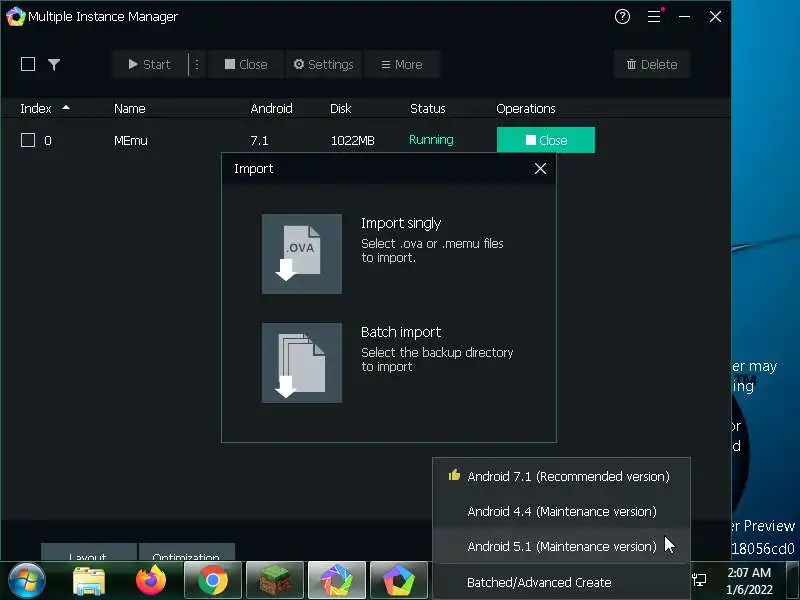Click the MEmu instance name

pos(131,140)
